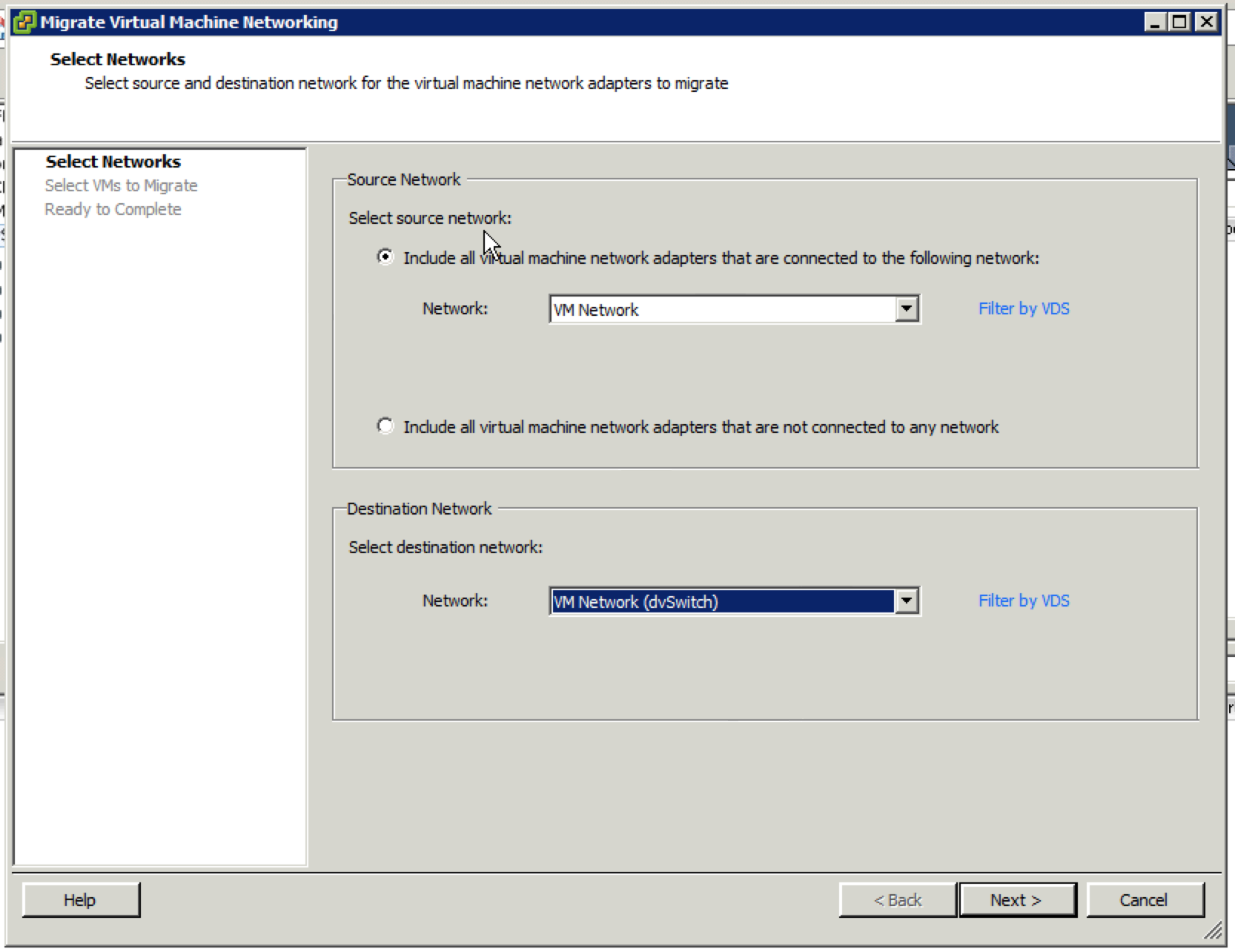Open 'Filter by VDS' for source network
1235x952 pixels.
[1024, 308]
